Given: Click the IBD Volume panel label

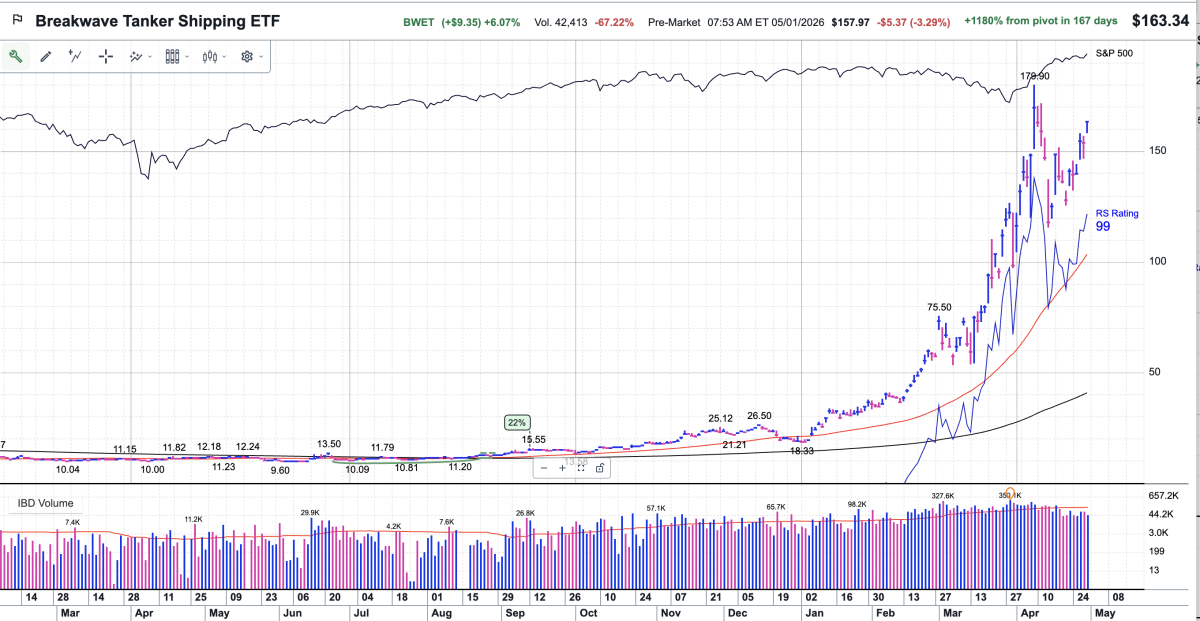Looking at the screenshot, I should click(x=44, y=503).
